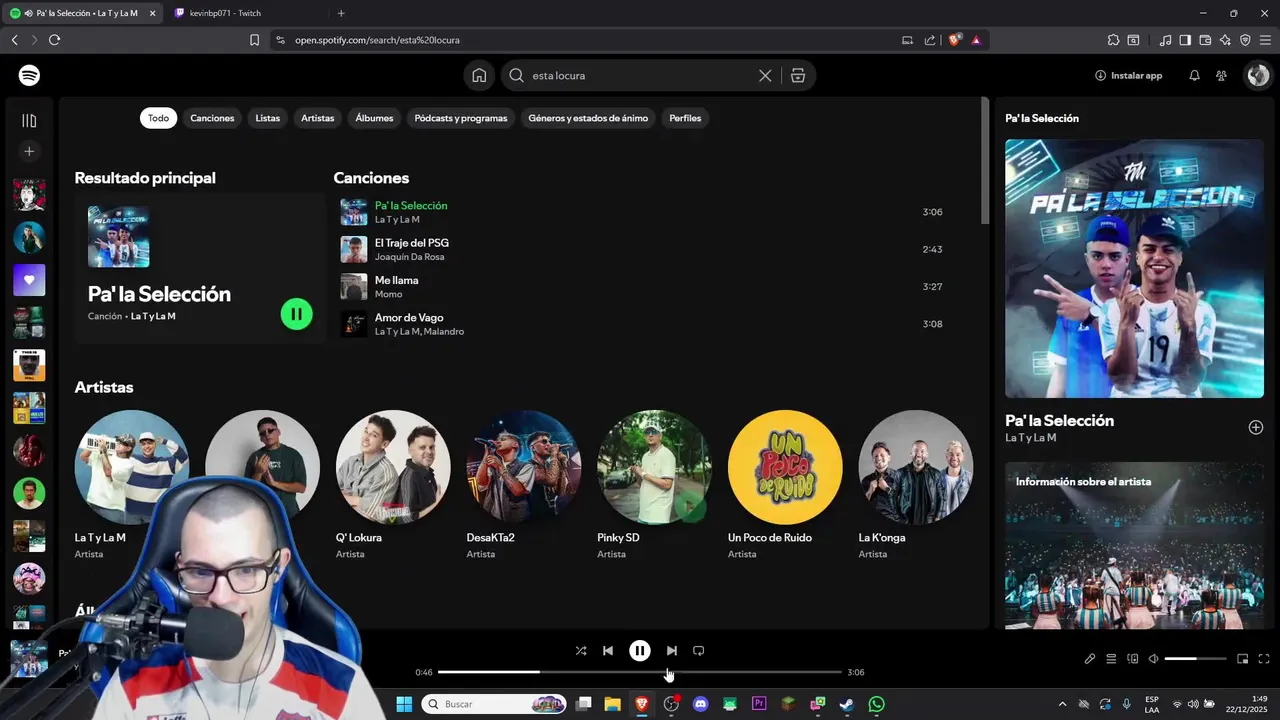1280x720 pixels.
Task: Open friend activity icon
Action: click(x=1221, y=76)
